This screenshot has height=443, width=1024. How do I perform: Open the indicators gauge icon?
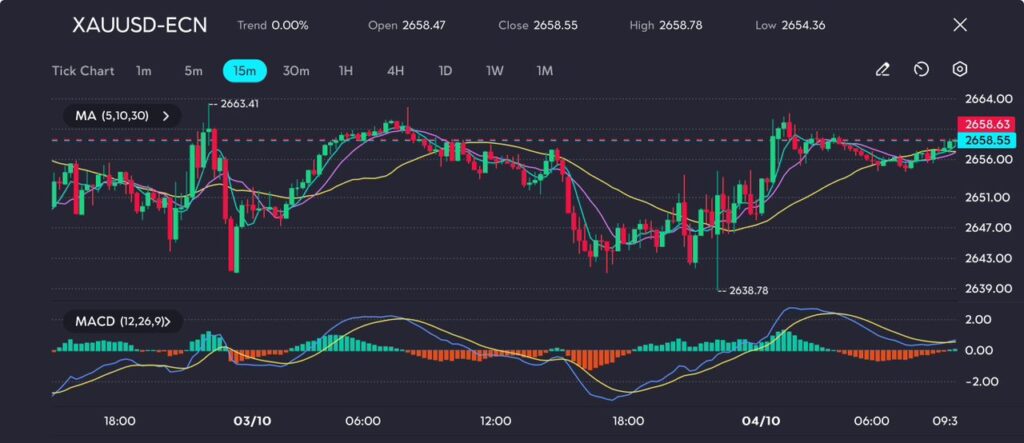[x=921, y=70]
